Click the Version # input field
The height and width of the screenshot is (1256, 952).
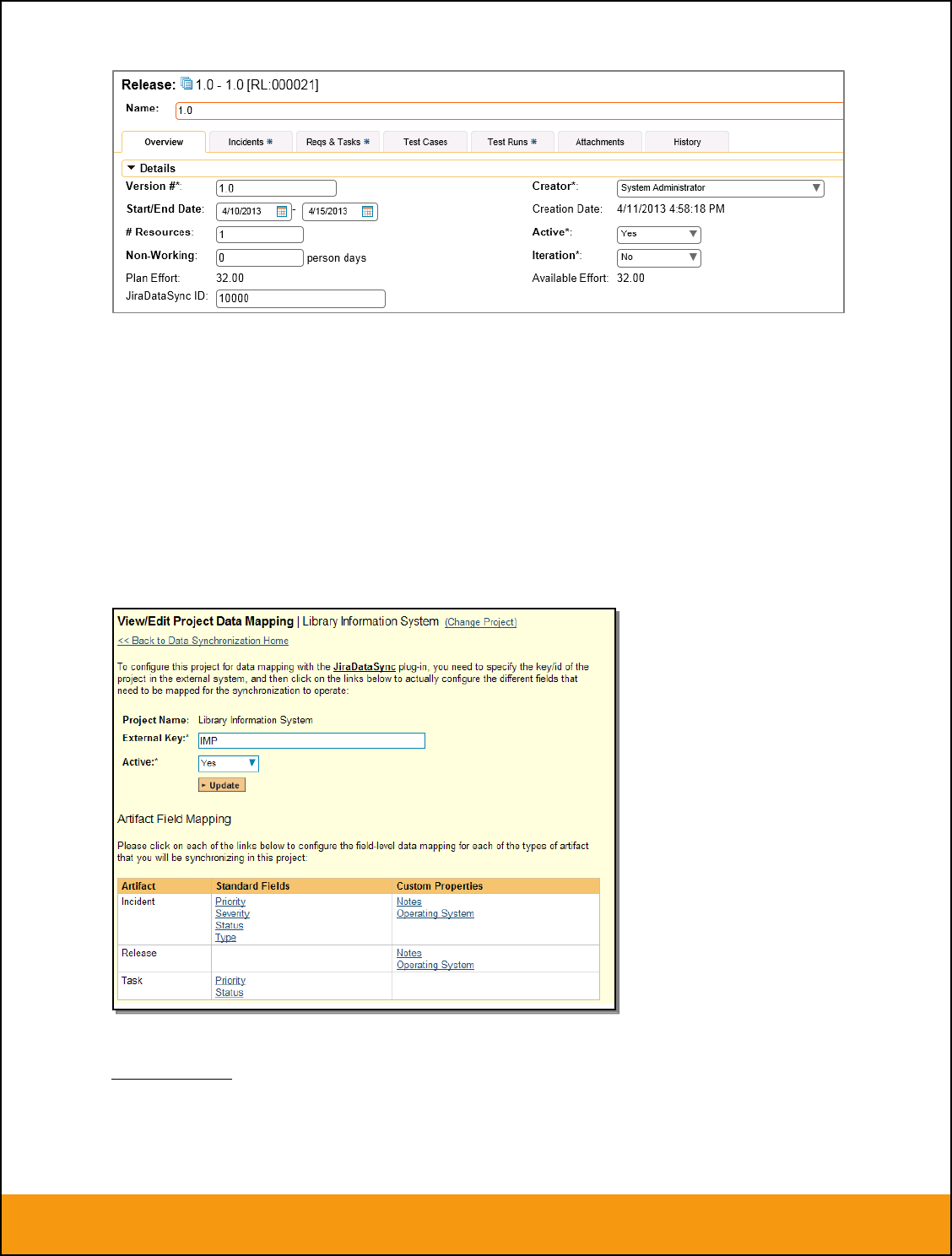[276, 188]
